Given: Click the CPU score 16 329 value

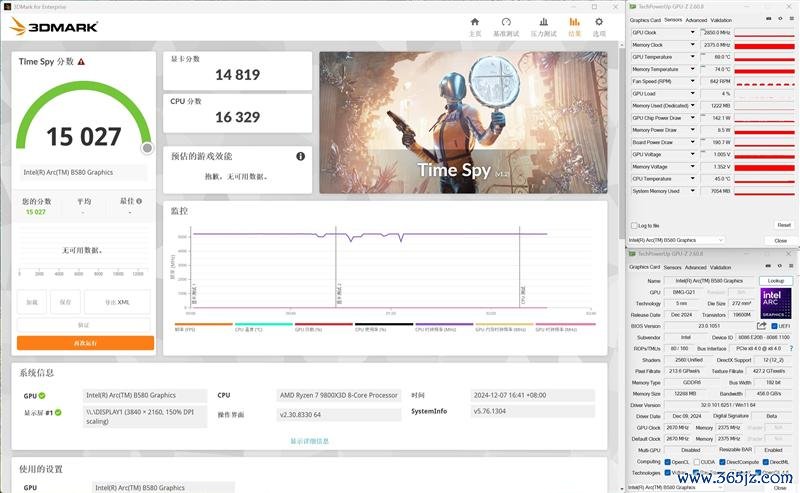Looking at the screenshot, I should 237,117.
